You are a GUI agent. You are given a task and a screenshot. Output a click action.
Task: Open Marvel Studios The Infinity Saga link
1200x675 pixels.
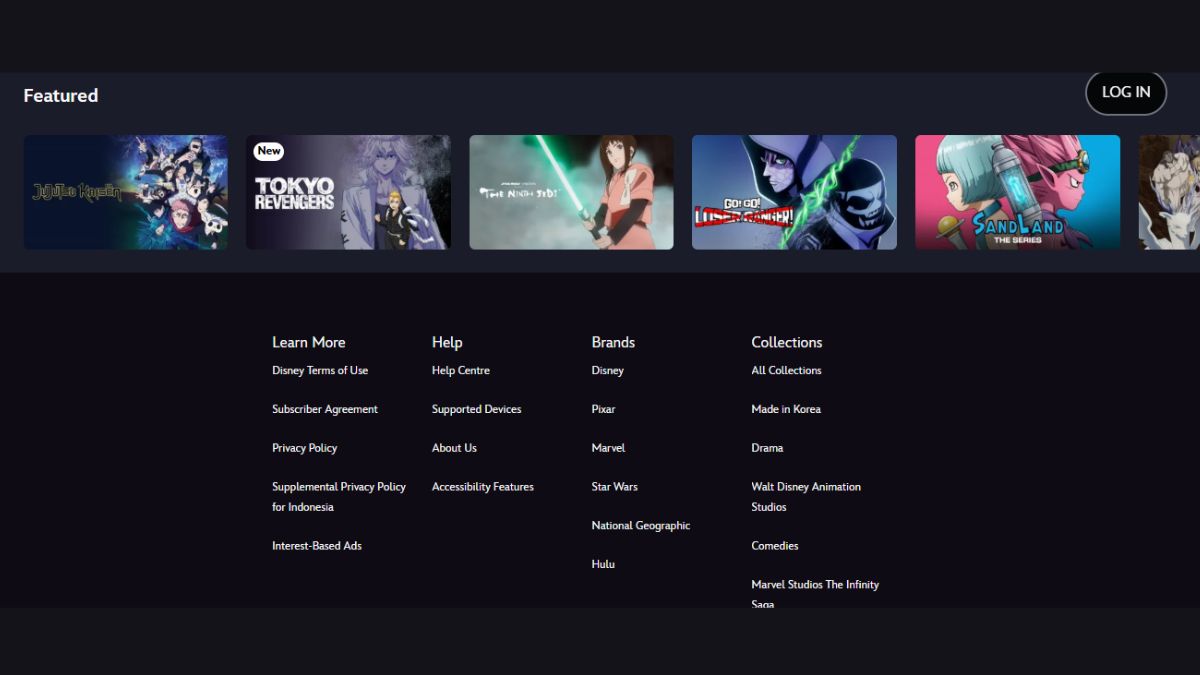[815, 594]
